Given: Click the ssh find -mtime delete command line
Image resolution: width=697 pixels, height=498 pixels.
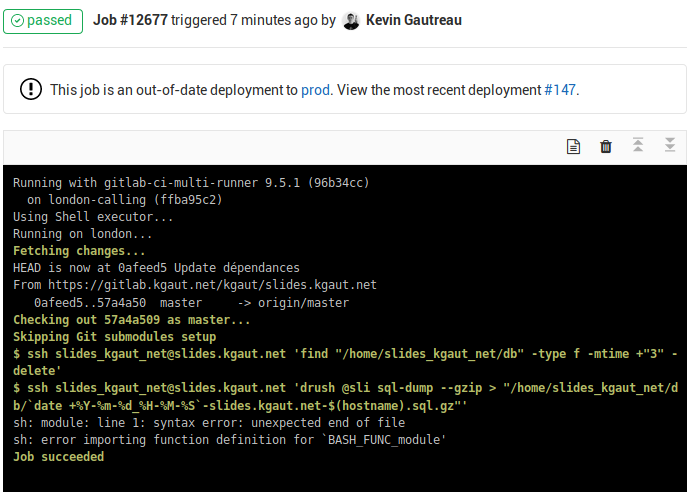Looking at the screenshot, I should pyautogui.click(x=345, y=362).
